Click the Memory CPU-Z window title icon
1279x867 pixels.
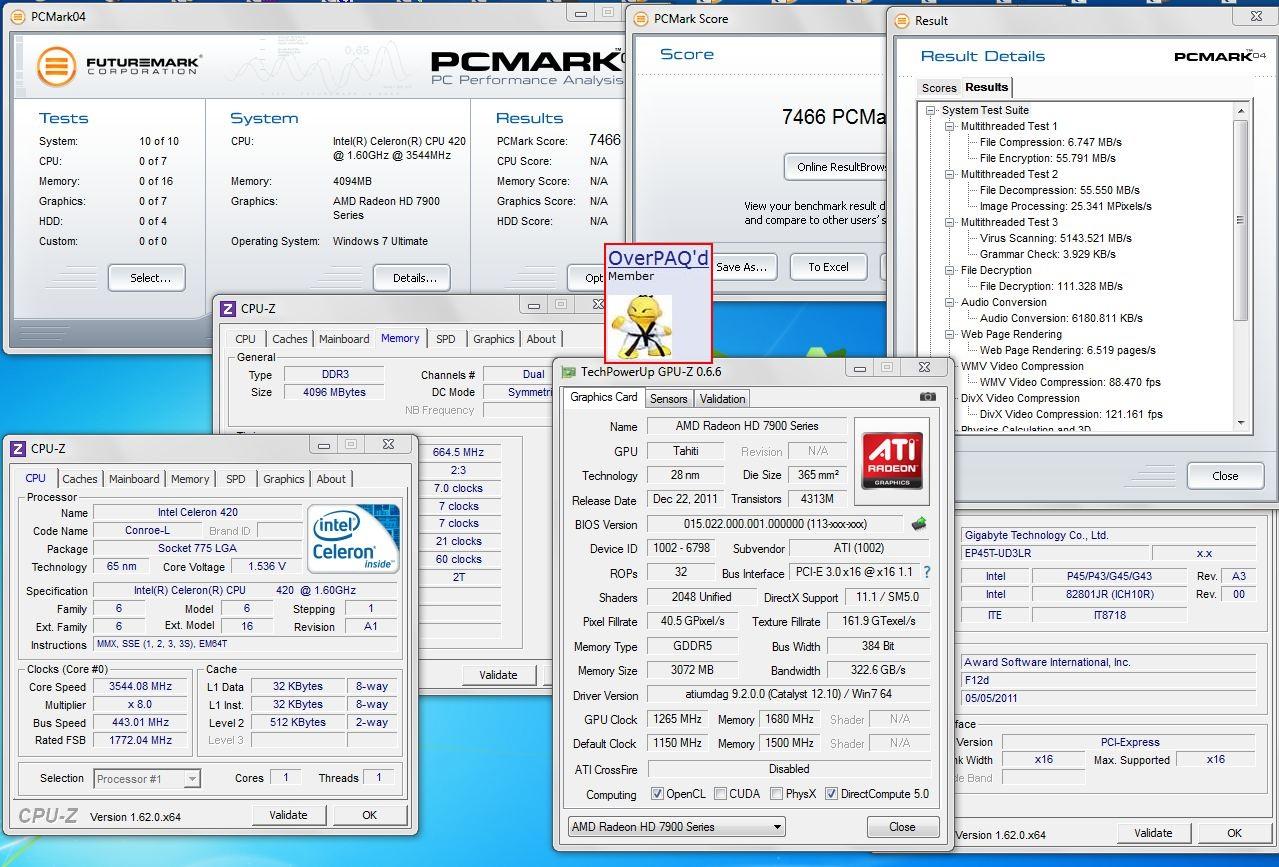point(228,309)
